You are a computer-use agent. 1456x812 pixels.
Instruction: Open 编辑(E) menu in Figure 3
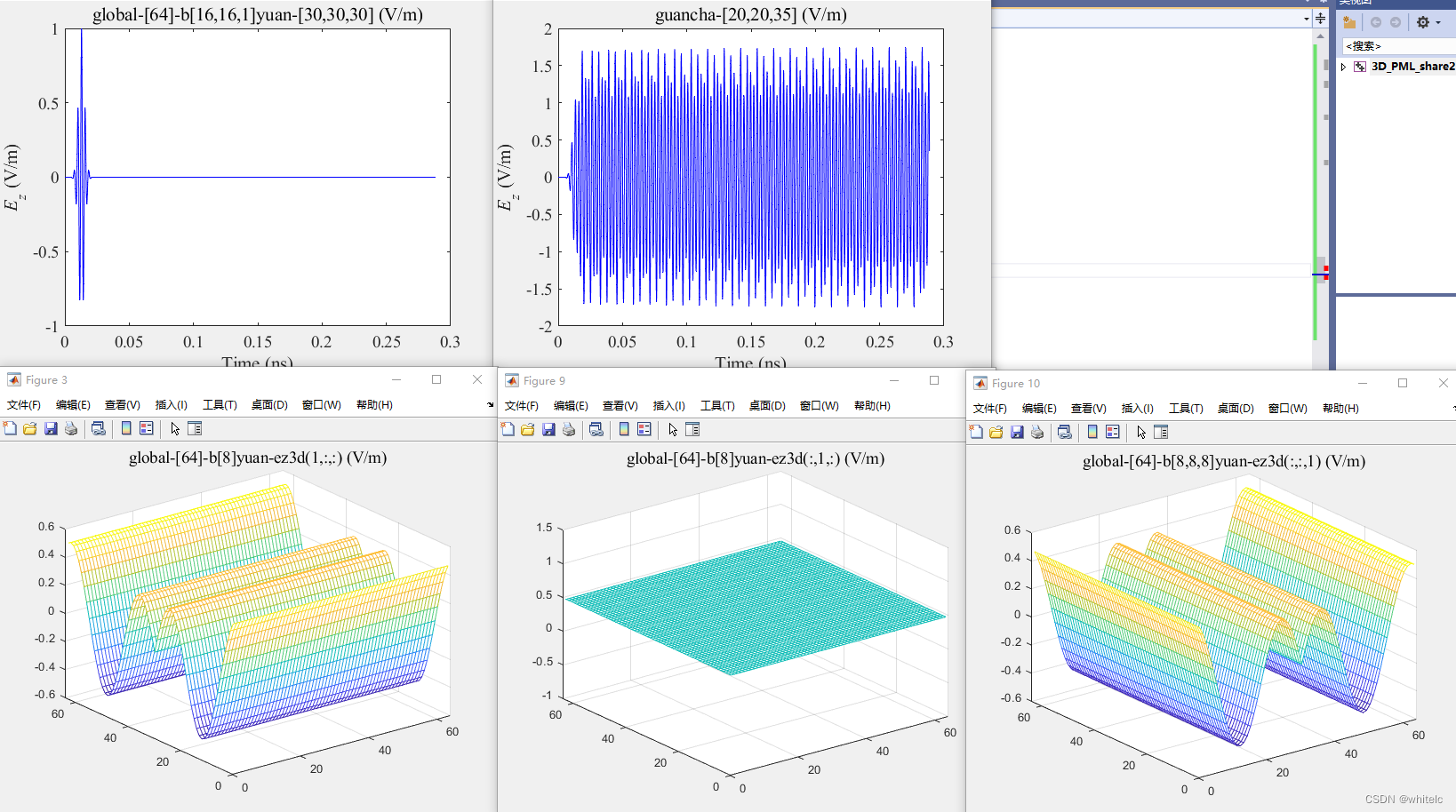tap(73, 405)
